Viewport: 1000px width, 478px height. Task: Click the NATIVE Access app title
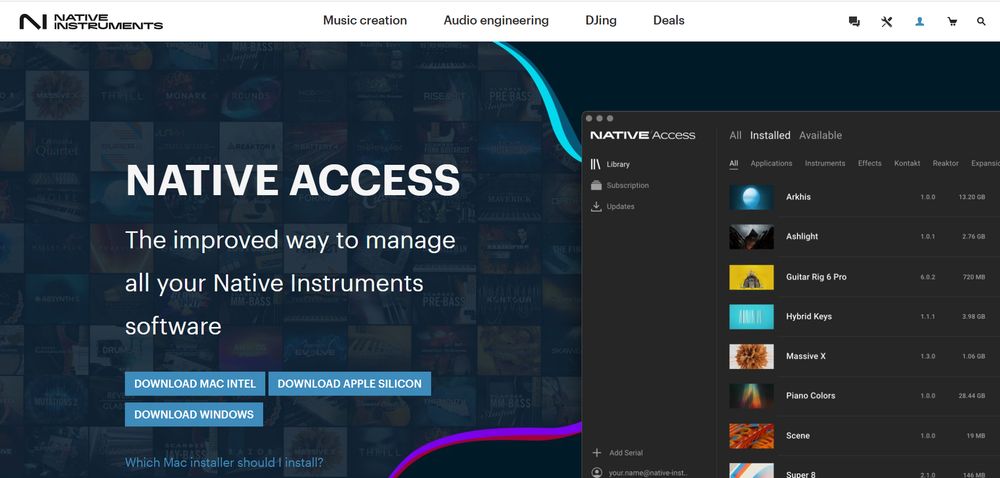coord(643,135)
